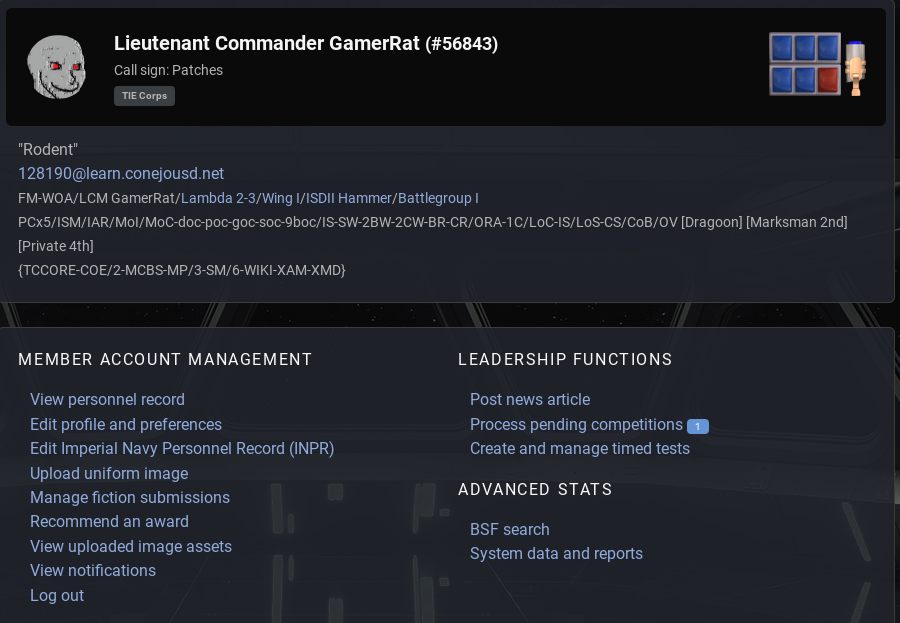Open View uploaded image assets
Screen dimensions: 900x623
[x=131, y=546]
